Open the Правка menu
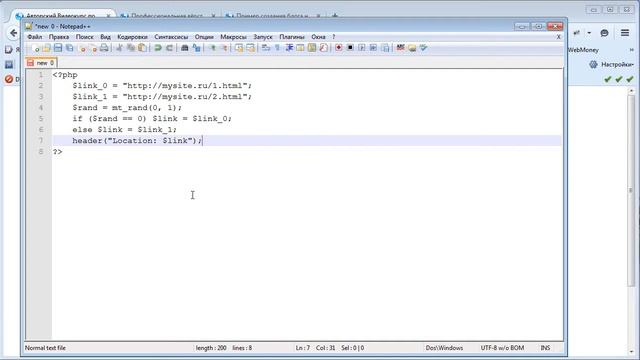Image resolution: width=640 pixels, height=360 pixels. 59,37
